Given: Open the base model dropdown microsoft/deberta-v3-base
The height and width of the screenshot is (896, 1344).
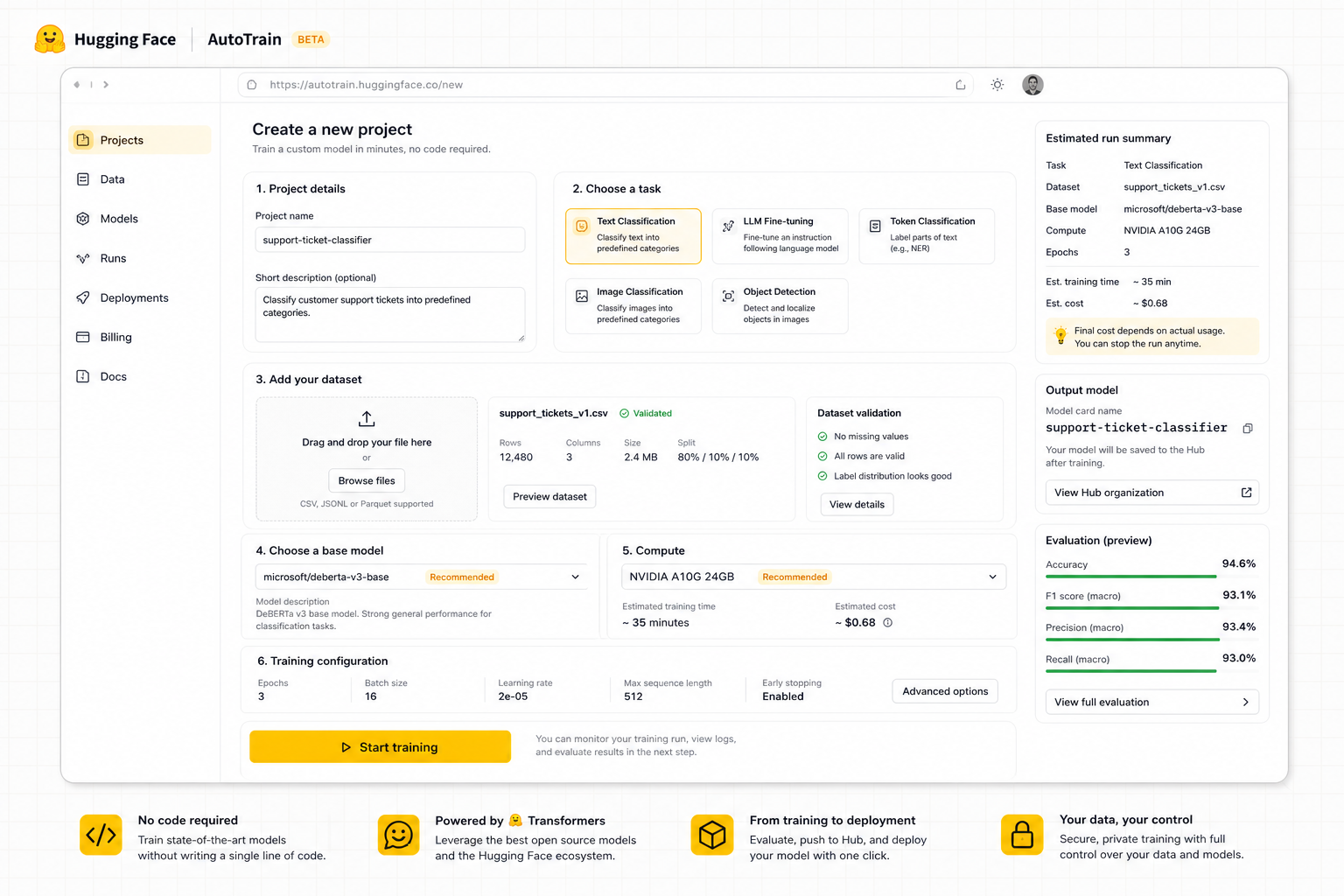Looking at the screenshot, I should 422,577.
